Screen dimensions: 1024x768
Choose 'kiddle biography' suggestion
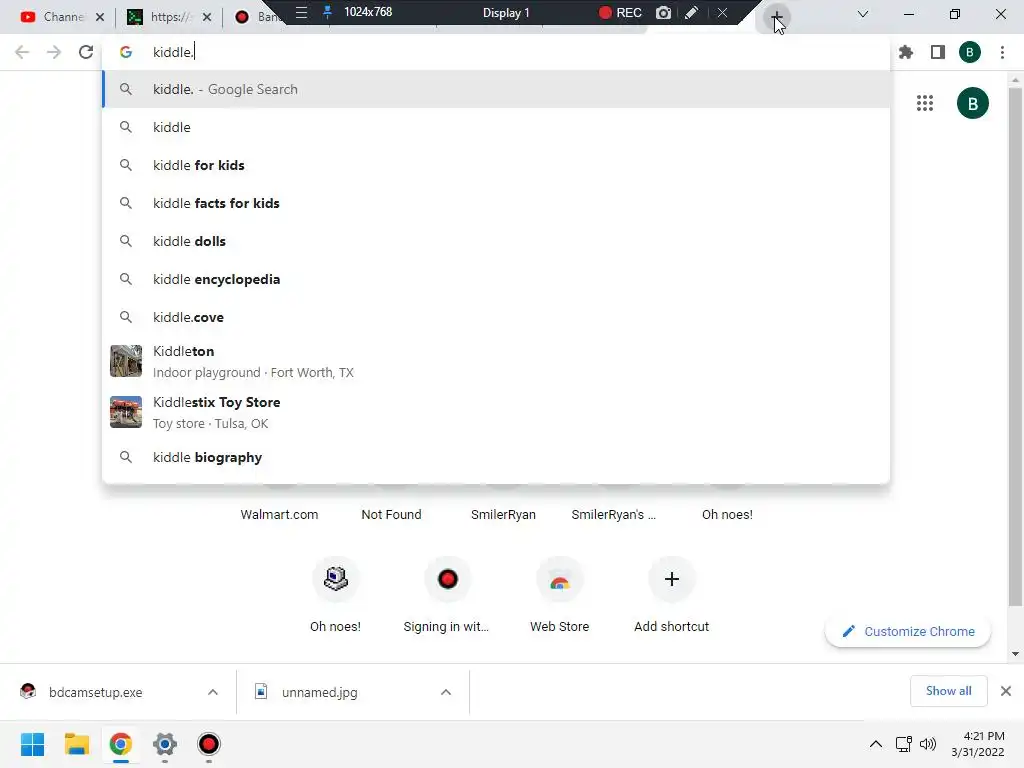(496, 457)
